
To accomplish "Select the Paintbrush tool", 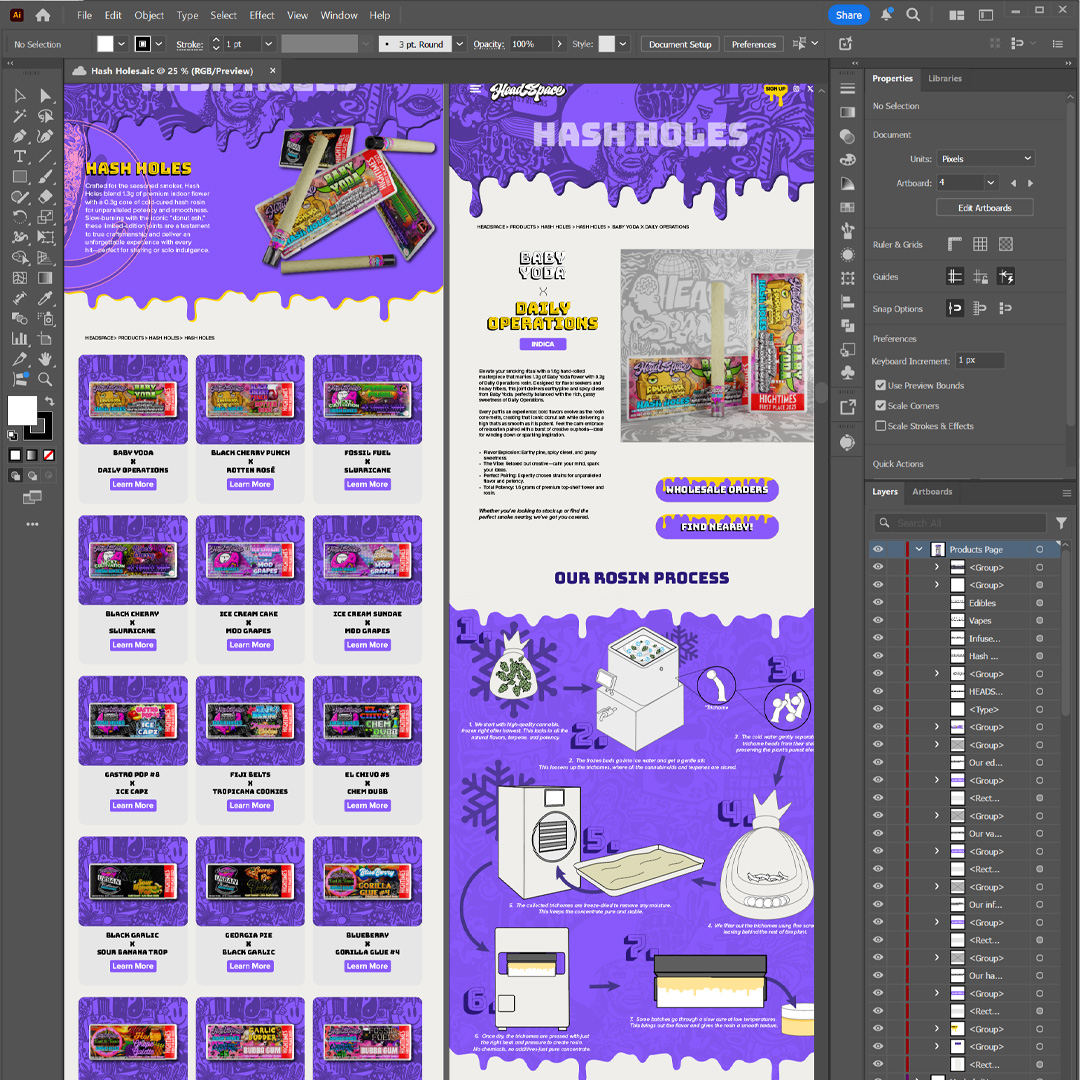I will [45, 177].
